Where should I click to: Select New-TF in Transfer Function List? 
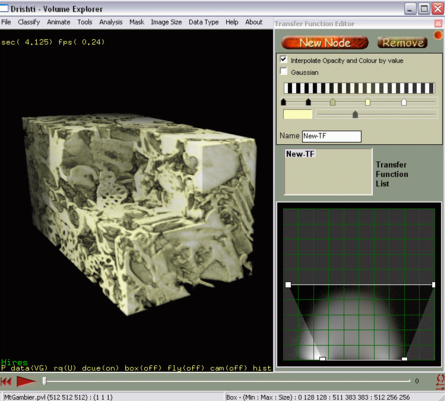[300, 154]
